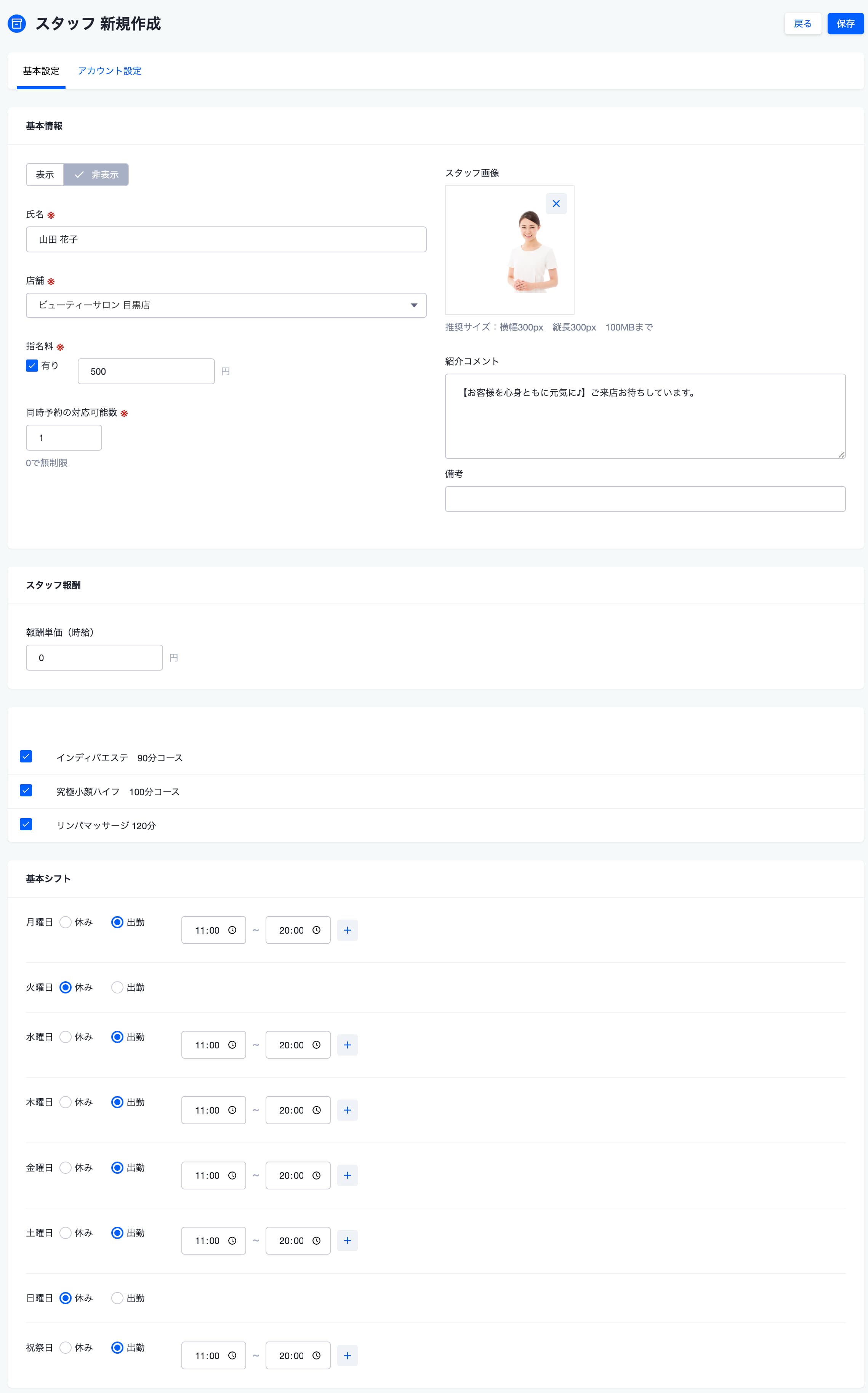The image size is (868, 1393).
Task: Click the Monday 11:00 start time field
Action: (213, 930)
